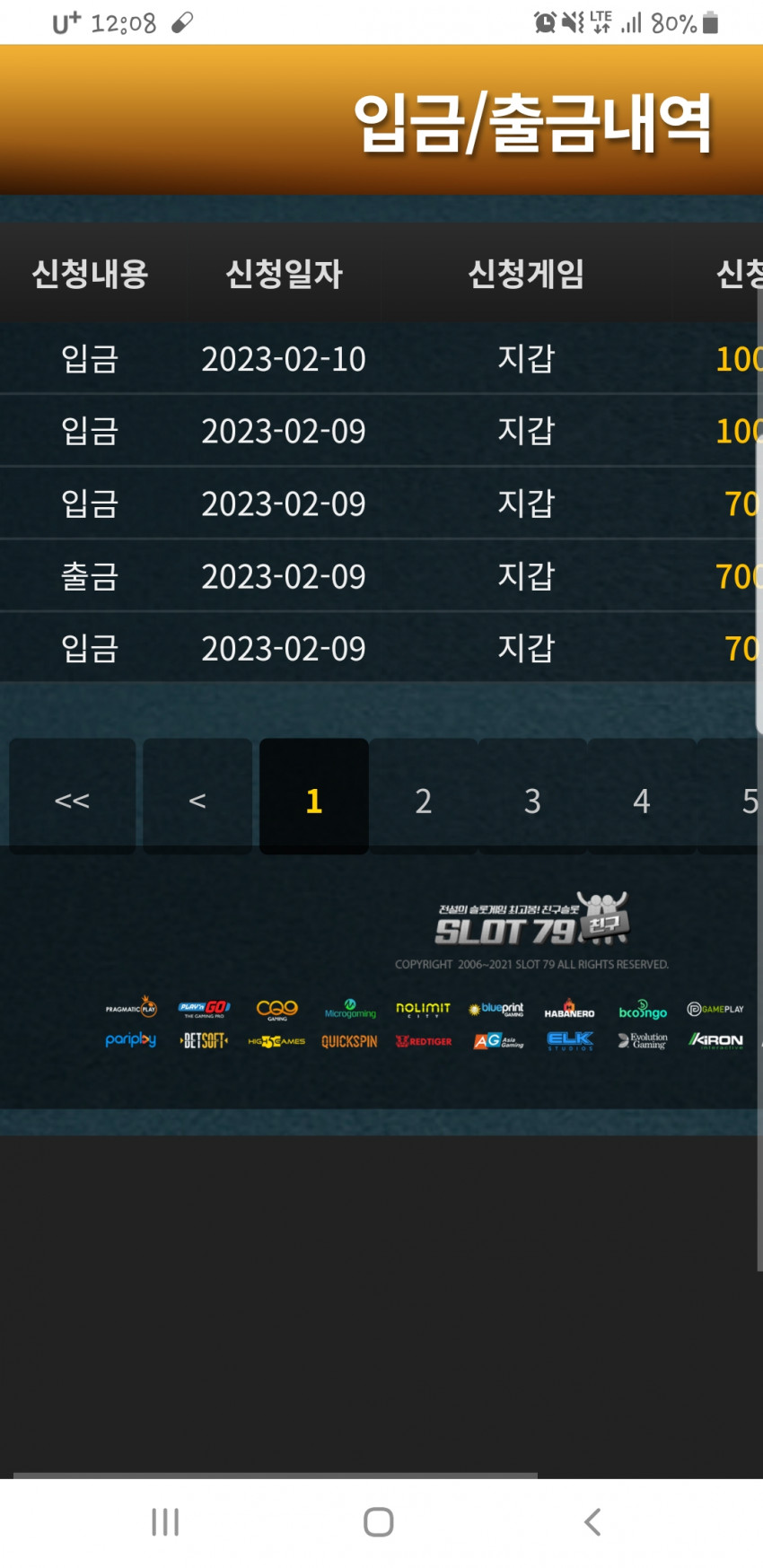The height and width of the screenshot is (1568, 763).
Task: Go to previous page with < button
Action: pyautogui.click(x=197, y=797)
